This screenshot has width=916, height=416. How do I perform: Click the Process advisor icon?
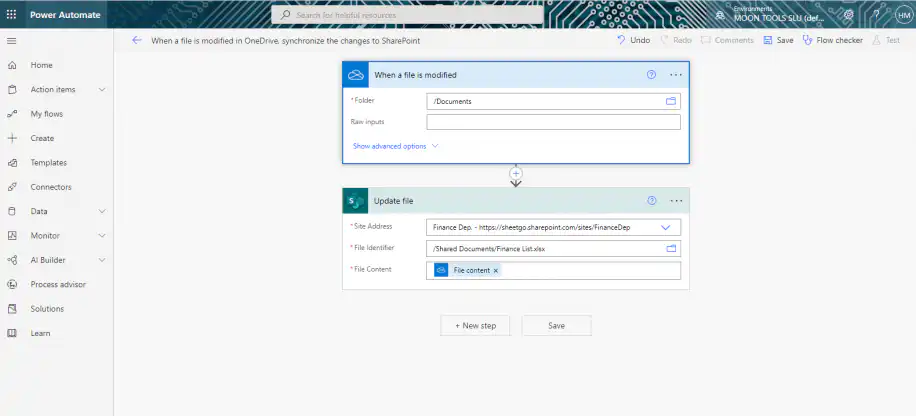12,285
